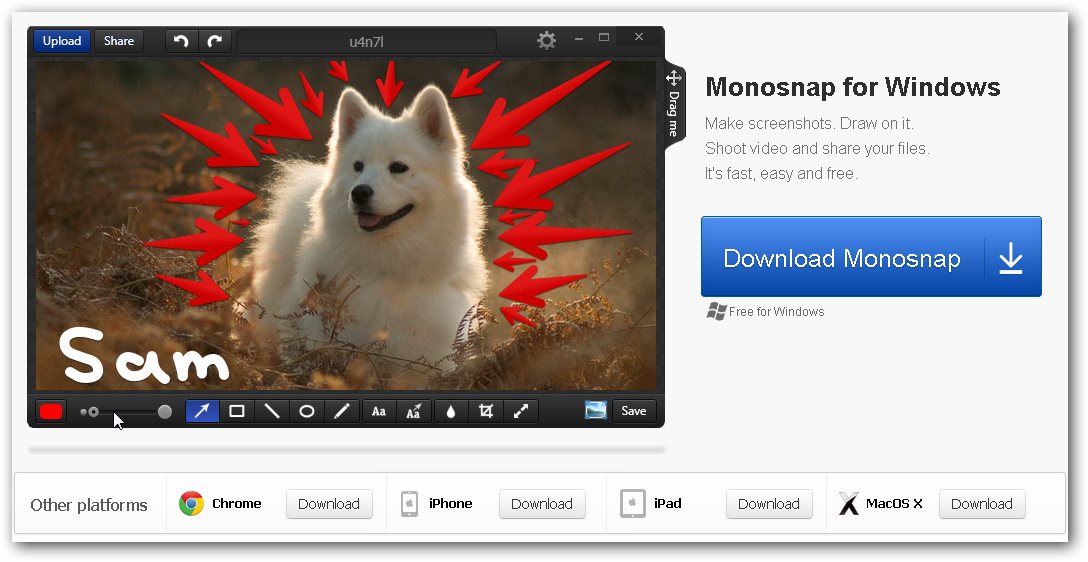
Task: Click the u4n7l file name field
Action: coord(366,42)
